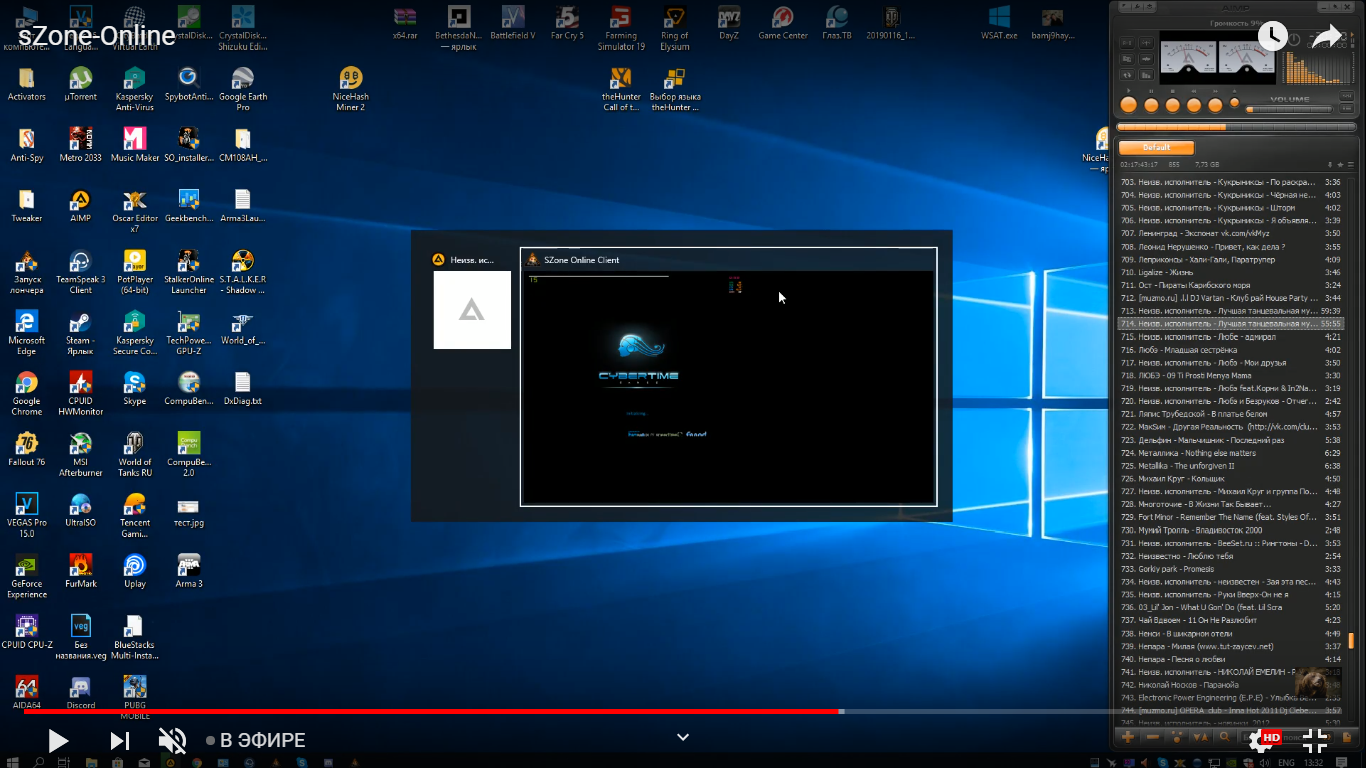Click AIMP orange play button
Viewport: 1366px width, 768px height.
(1128, 104)
